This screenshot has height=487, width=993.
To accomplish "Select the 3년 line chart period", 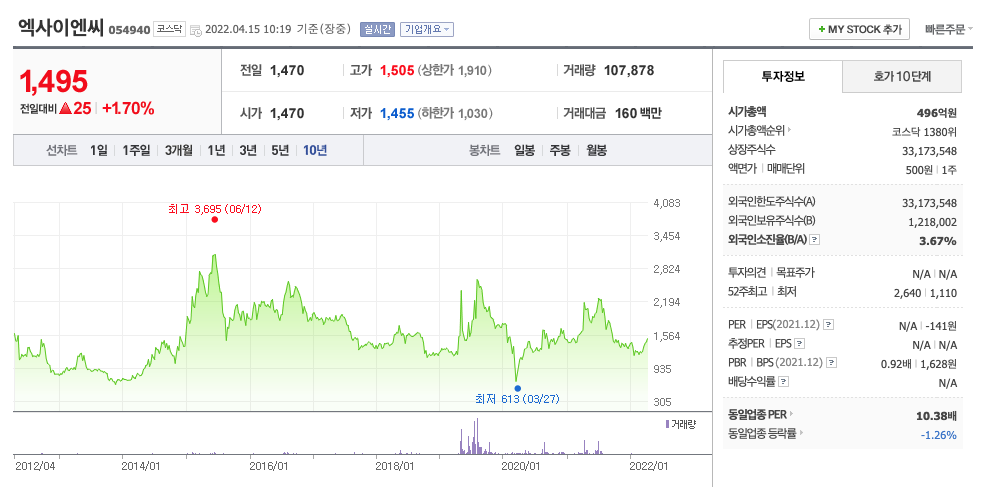I will click(x=248, y=151).
